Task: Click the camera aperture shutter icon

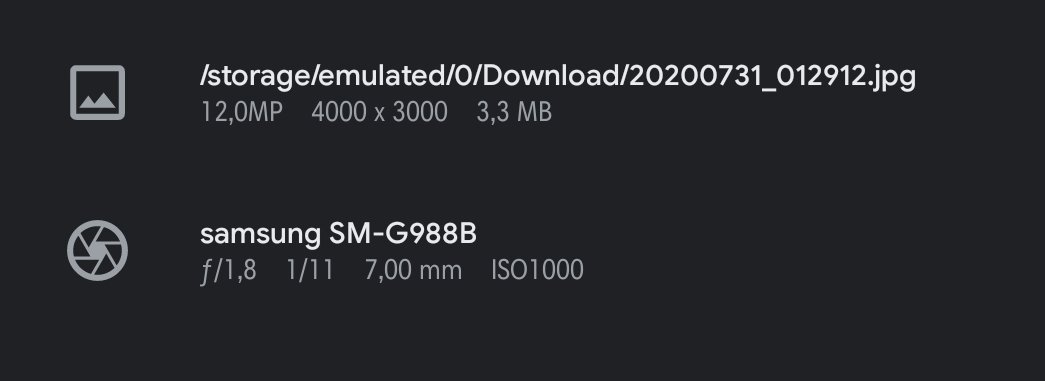Action: [x=97, y=250]
